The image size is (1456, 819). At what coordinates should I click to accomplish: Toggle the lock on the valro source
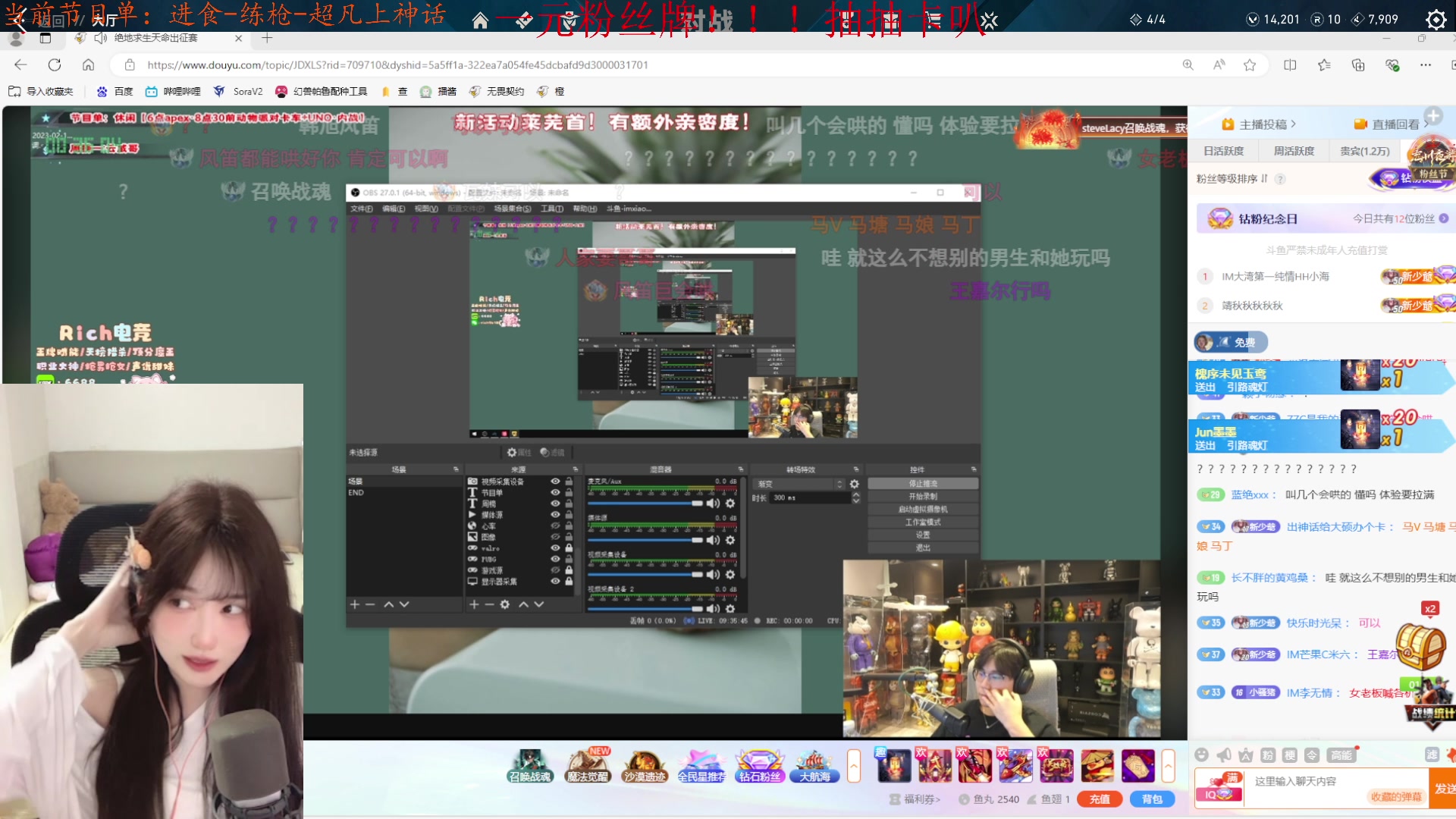569,548
